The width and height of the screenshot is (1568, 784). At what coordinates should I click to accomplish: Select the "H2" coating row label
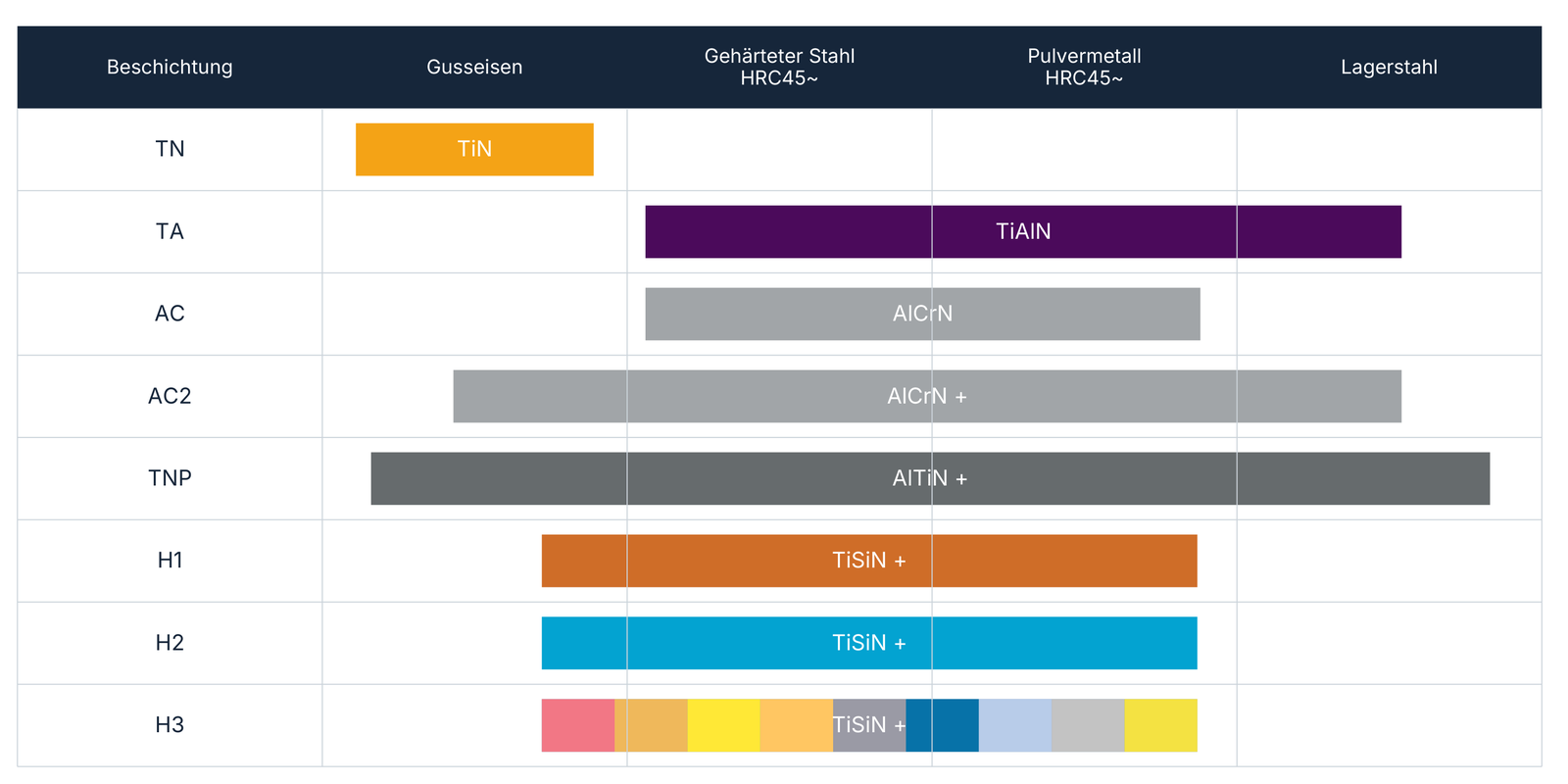tap(170, 643)
